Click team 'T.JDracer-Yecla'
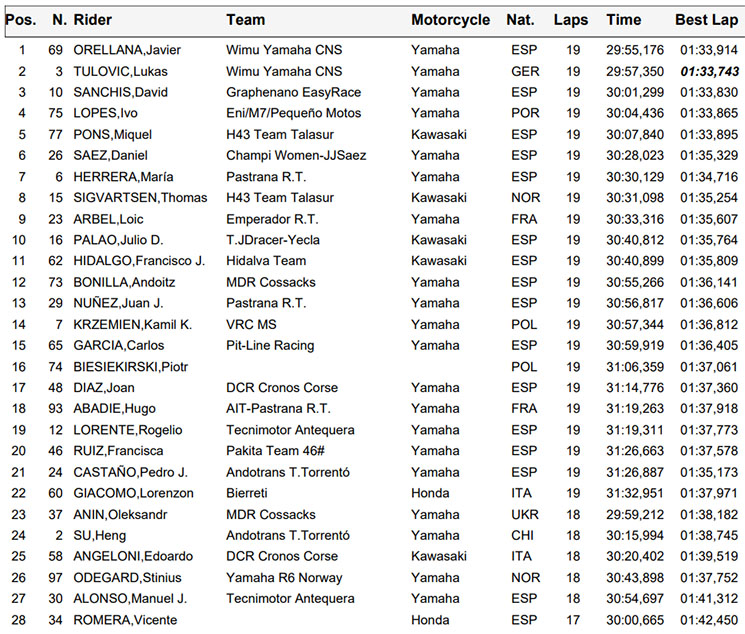This screenshot has height=634, width=745. [x=273, y=240]
